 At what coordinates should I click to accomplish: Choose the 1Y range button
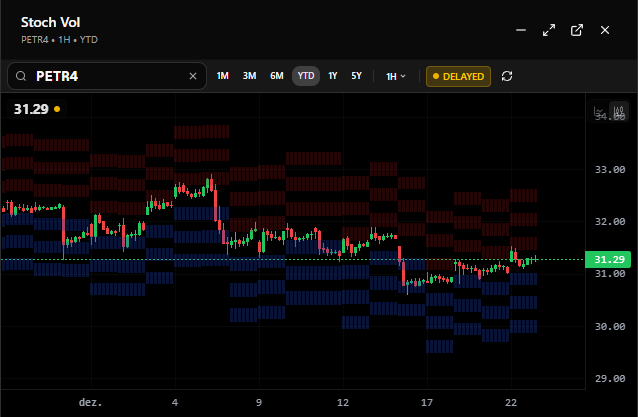[x=333, y=76]
